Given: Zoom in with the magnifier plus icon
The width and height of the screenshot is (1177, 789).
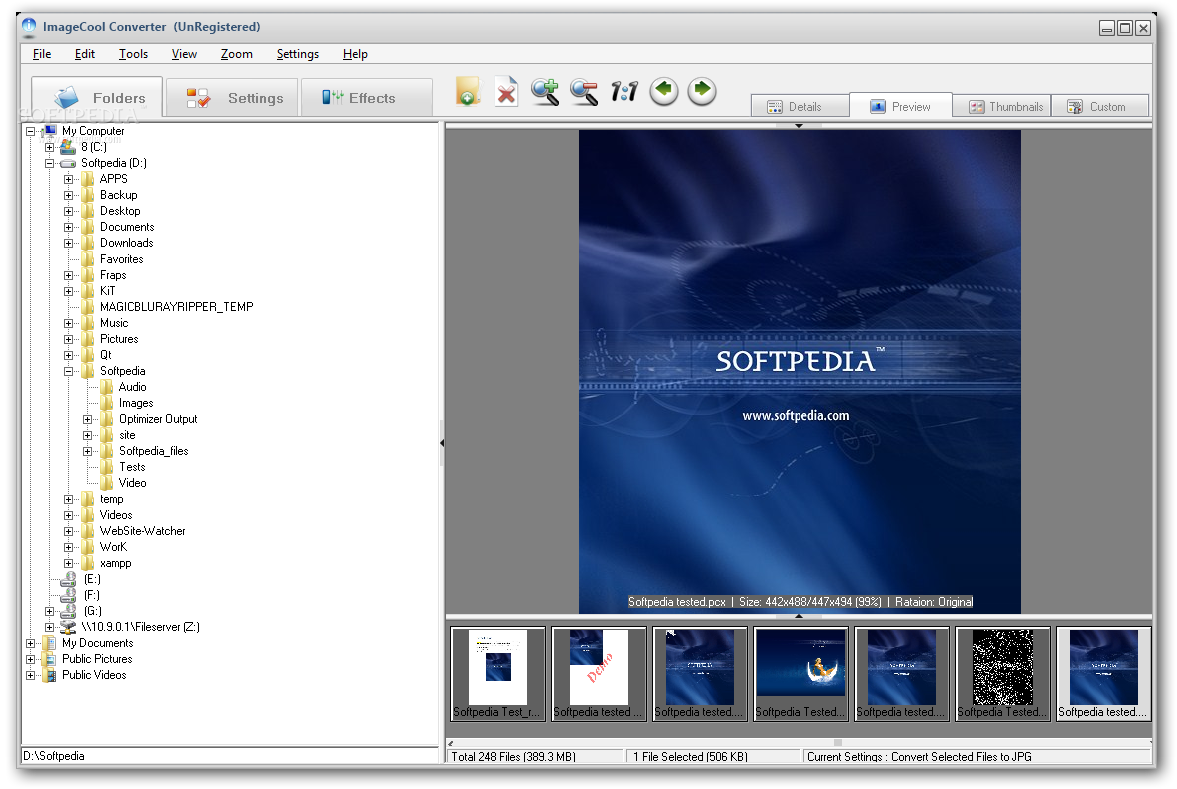Looking at the screenshot, I should (545, 92).
